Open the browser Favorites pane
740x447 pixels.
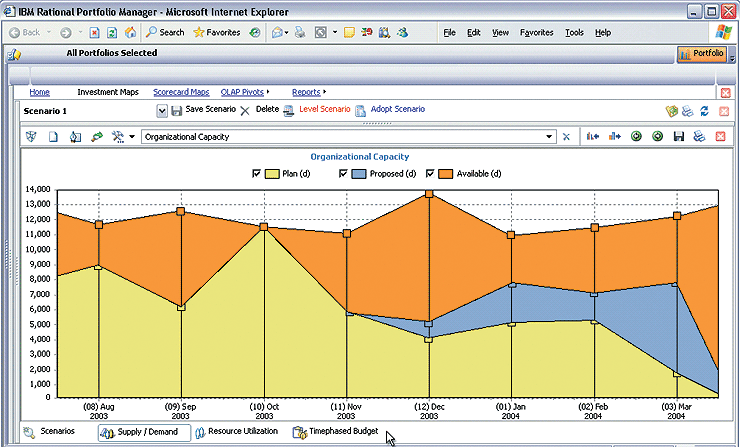pyautogui.click(x=217, y=32)
